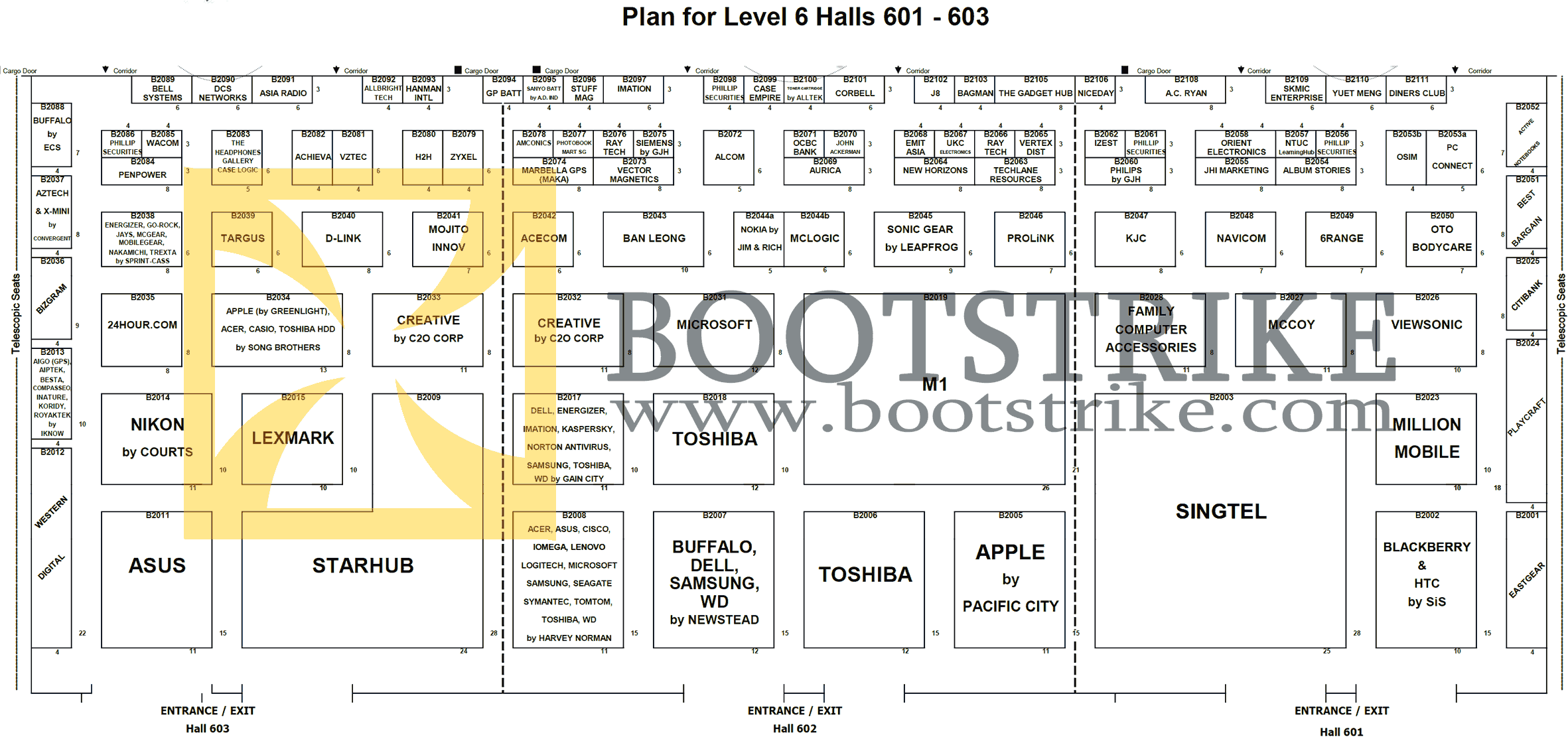Select THE GADGET HUB booth B2105

[1035, 90]
